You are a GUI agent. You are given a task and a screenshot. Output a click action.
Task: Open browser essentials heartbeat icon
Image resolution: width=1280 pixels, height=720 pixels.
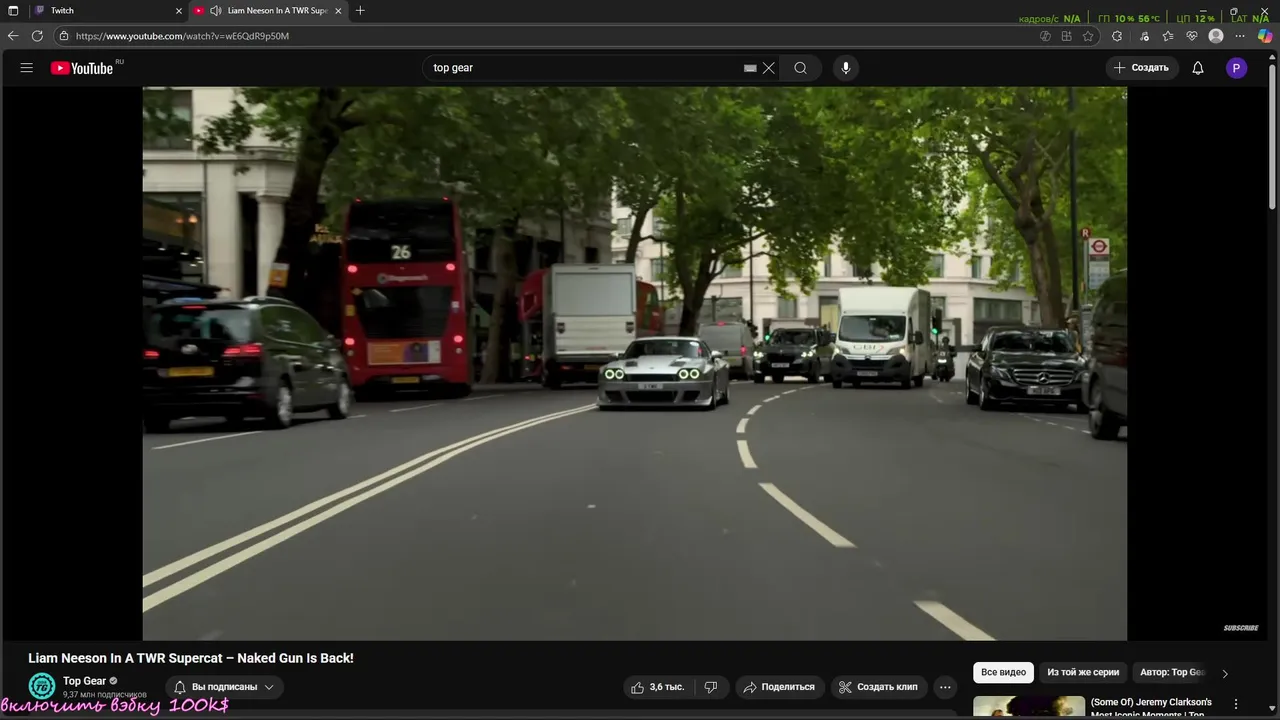point(1192,36)
